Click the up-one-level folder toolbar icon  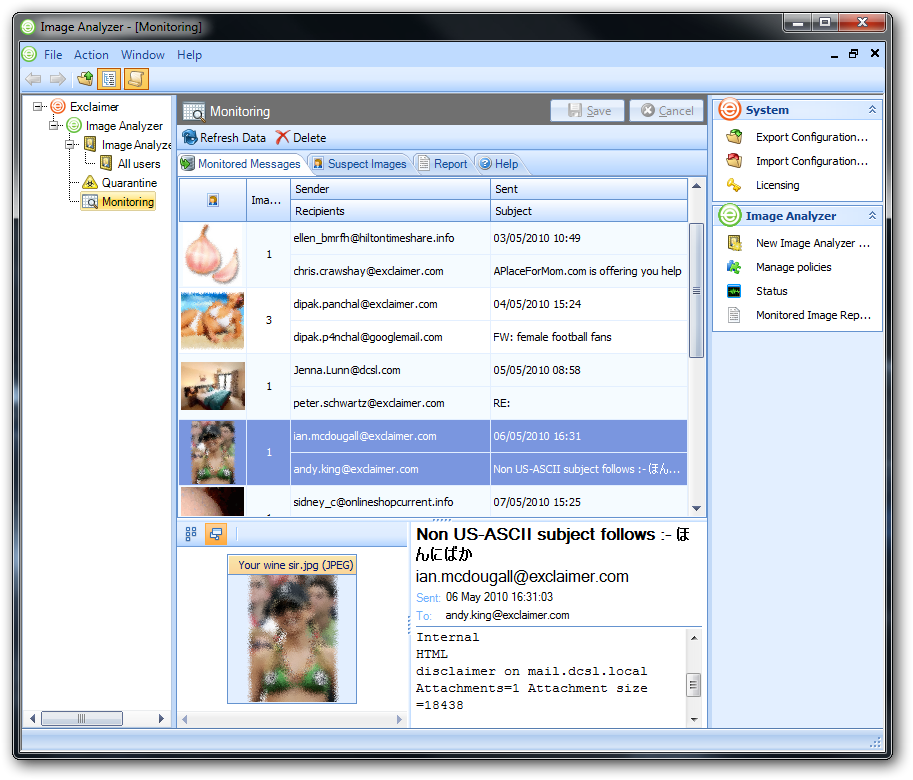tap(85, 79)
